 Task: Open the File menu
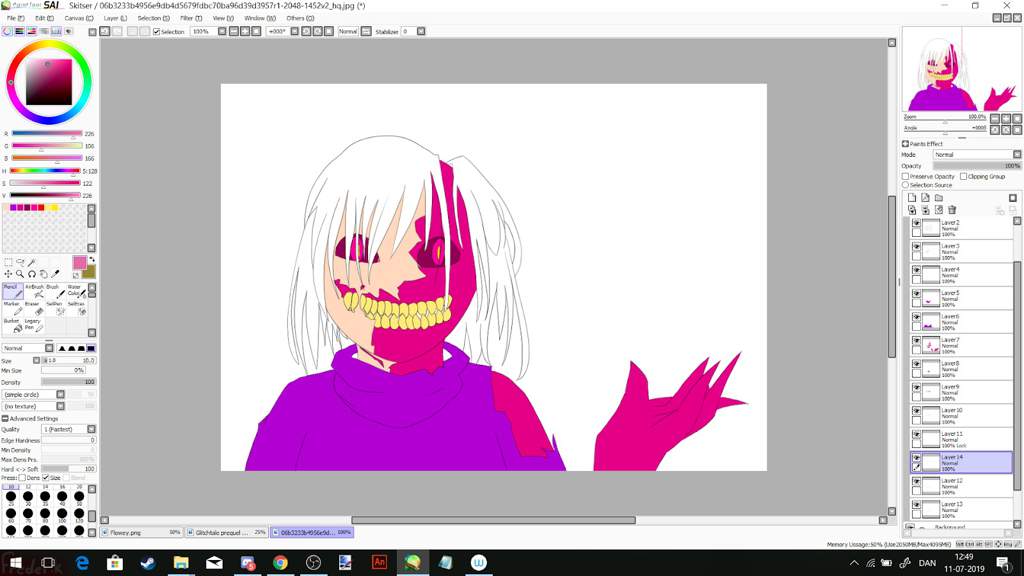(x=16, y=18)
